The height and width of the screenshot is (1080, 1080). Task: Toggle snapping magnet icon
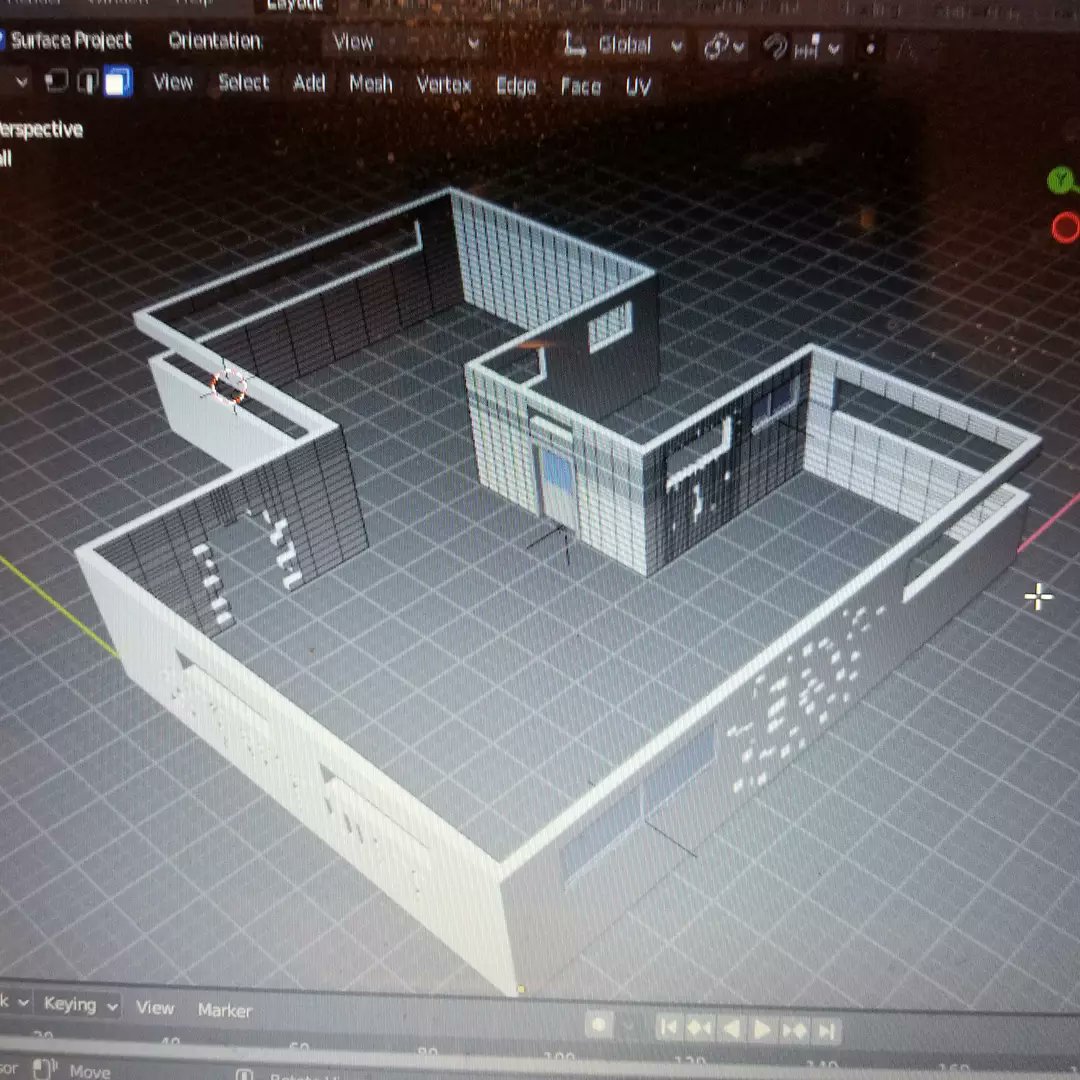coord(775,47)
